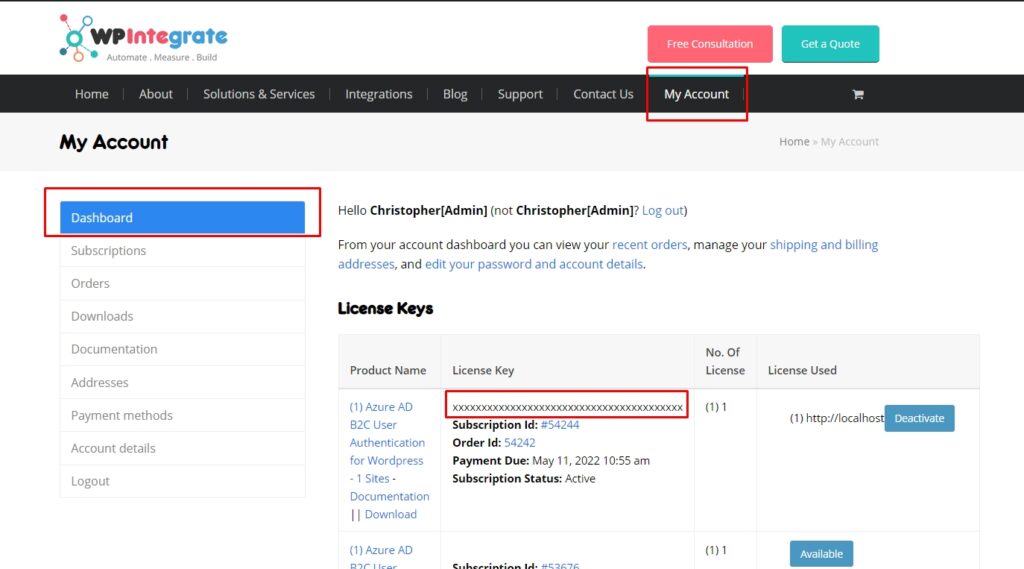Image resolution: width=1024 pixels, height=569 pixels.
Task: Open order 54242 link
Action: tap(520, 442)
